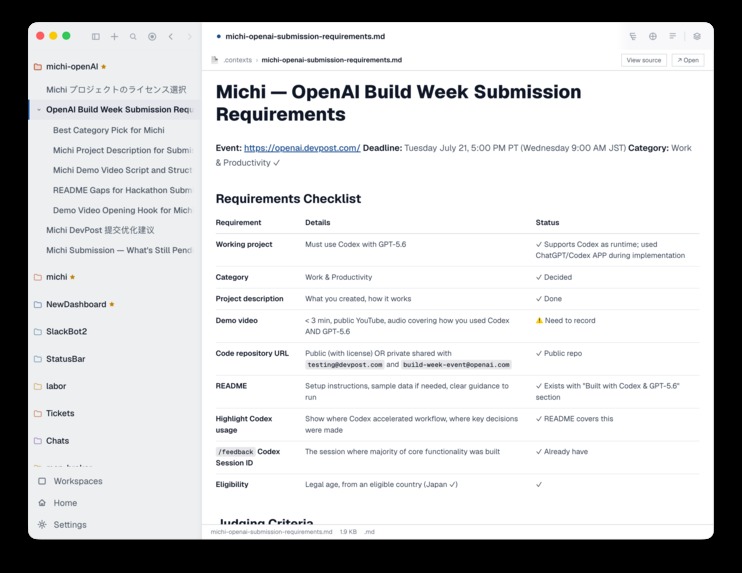Open the Chats project
This screenshot has height=573, width=742.
pyautogui.click(x=57, y=441)
